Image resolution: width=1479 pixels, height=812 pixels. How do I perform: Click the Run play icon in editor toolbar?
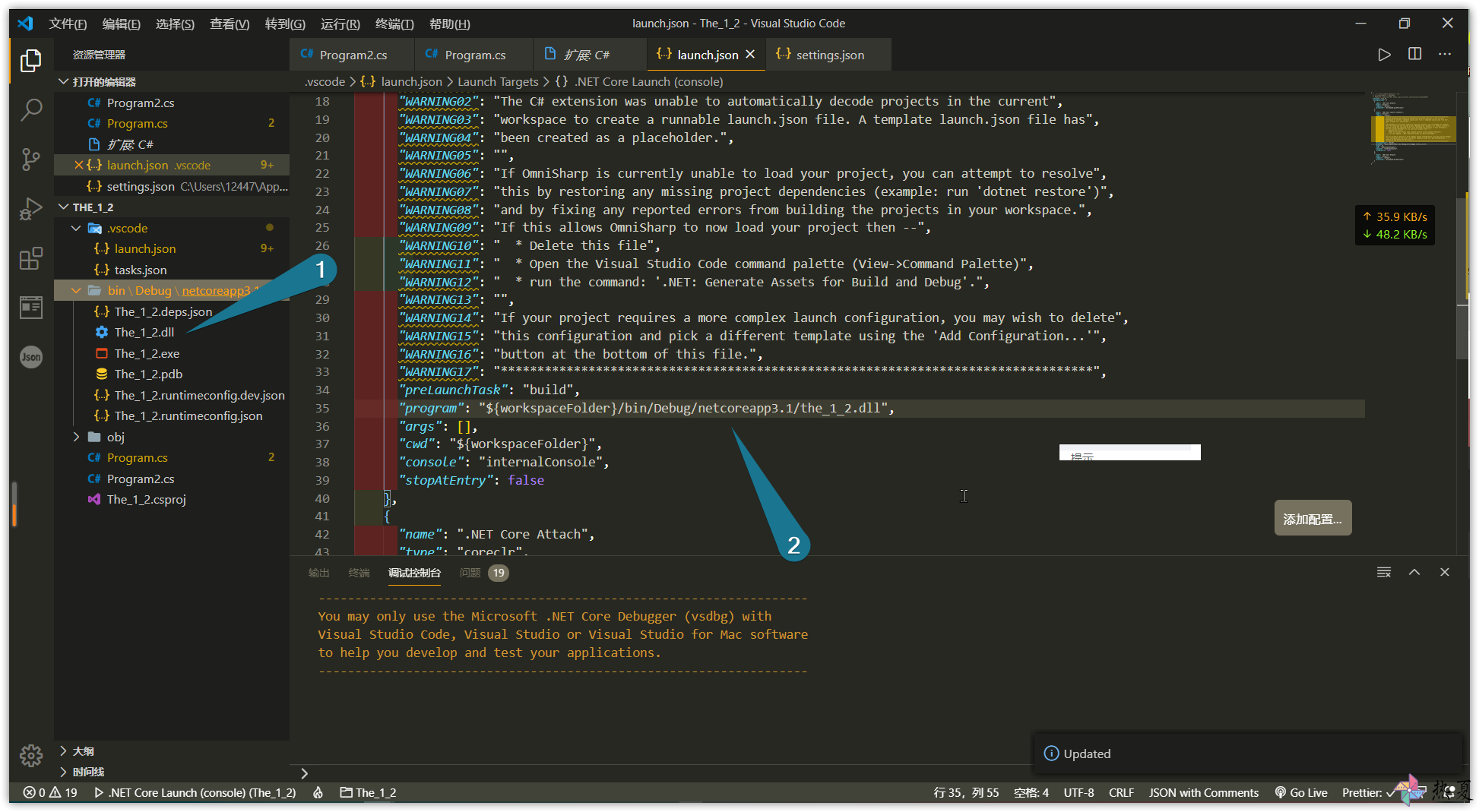(1384, 55)
